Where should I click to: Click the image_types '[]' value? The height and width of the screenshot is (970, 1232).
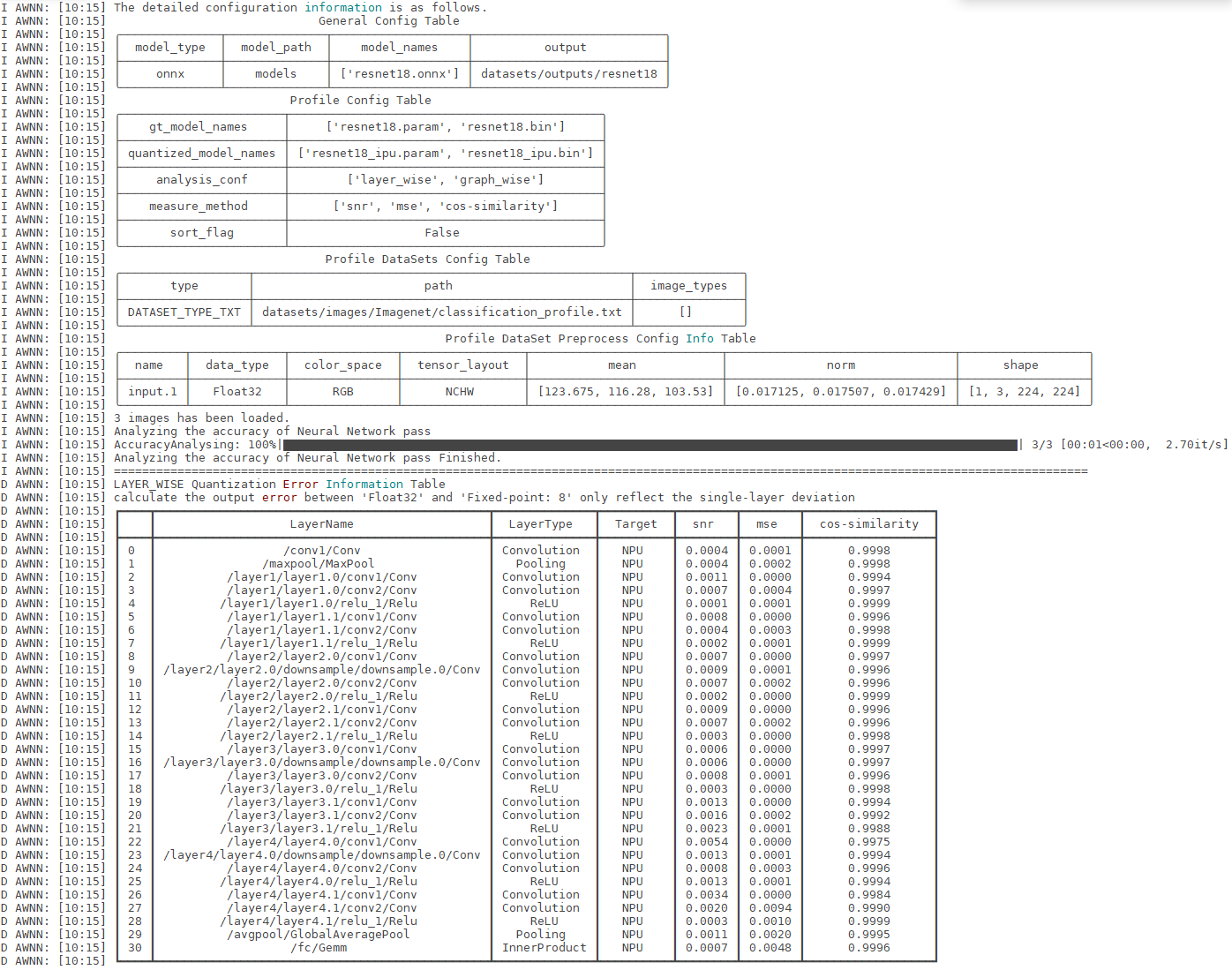(x=686, y=312)
